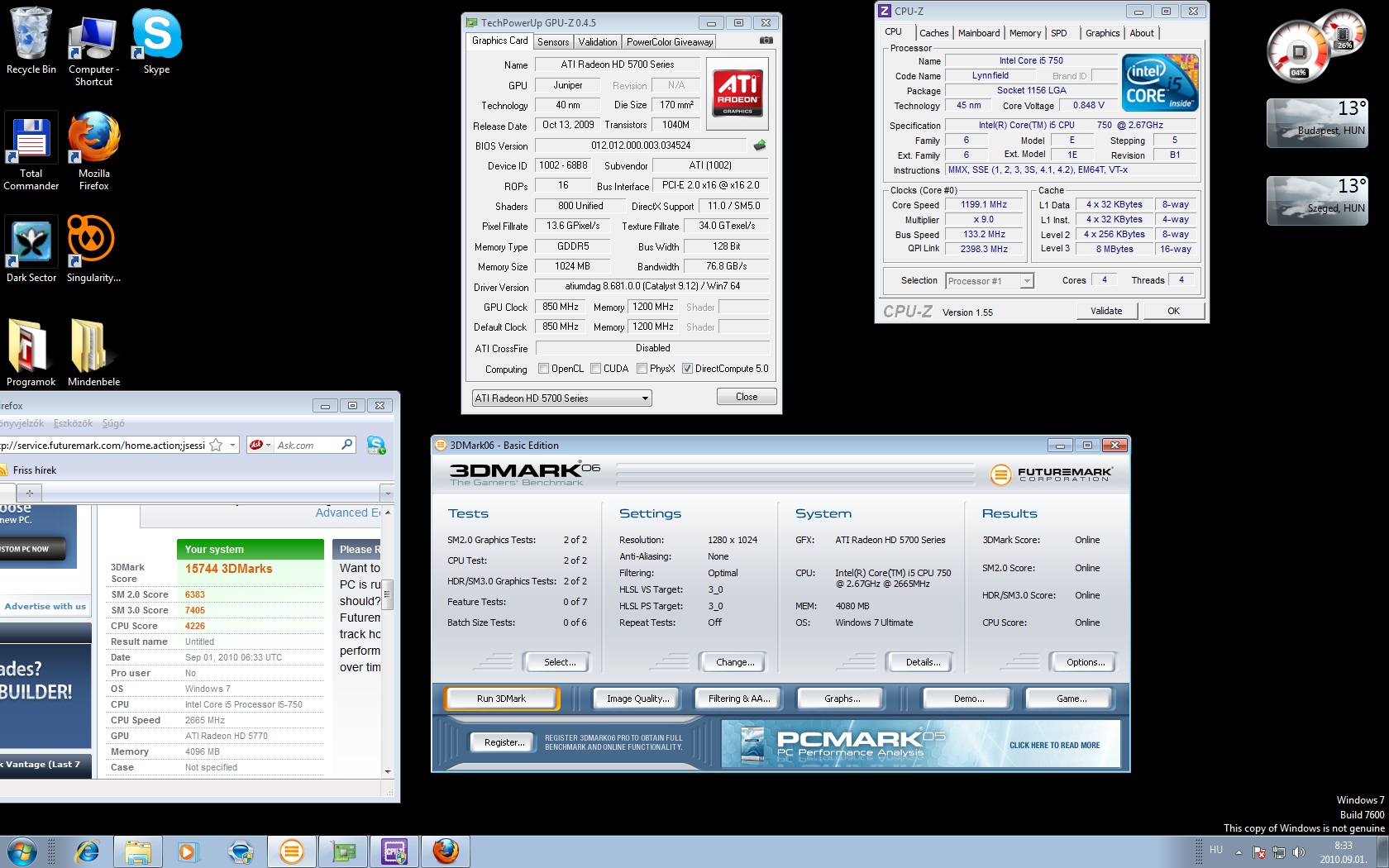The height and width of the screenshot is (868, 1389).
Task: Click the PCMark05 read more banner
Action: (x=922, y=744)
